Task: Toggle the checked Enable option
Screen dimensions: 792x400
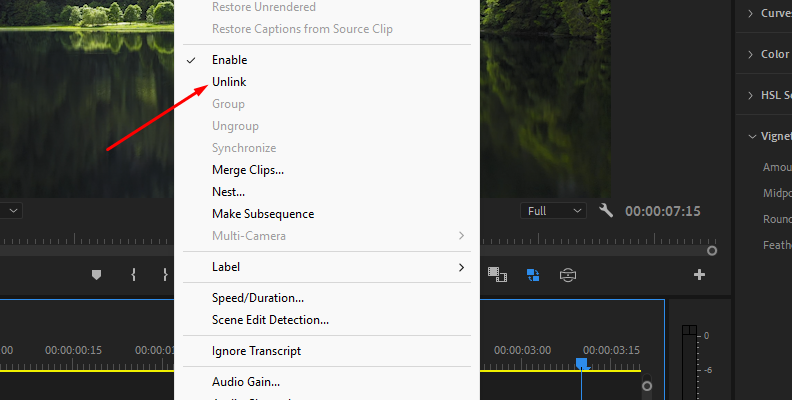Action: (x=229, y=60)
